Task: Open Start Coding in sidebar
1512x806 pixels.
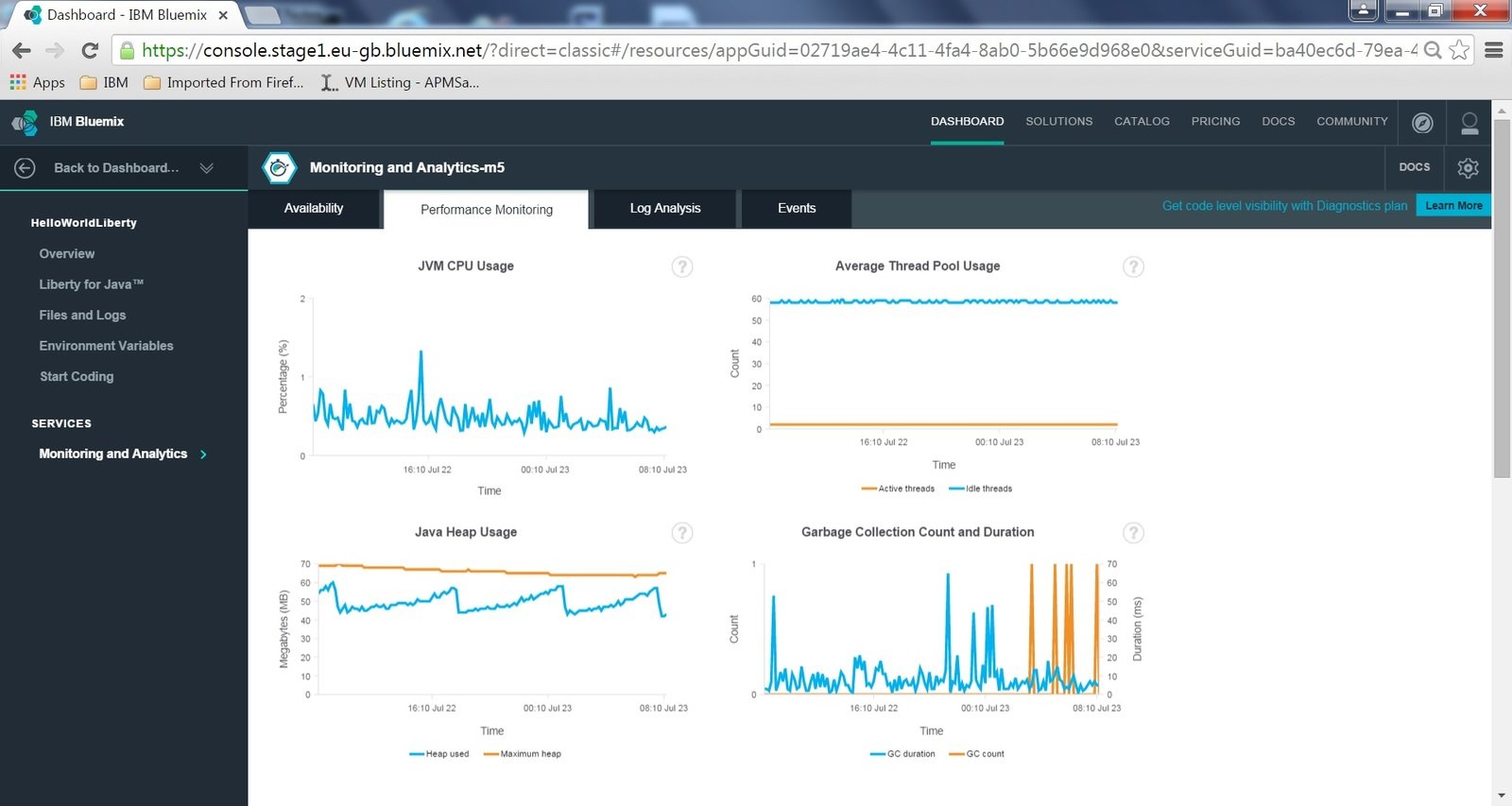Action: tap(77, 377)
